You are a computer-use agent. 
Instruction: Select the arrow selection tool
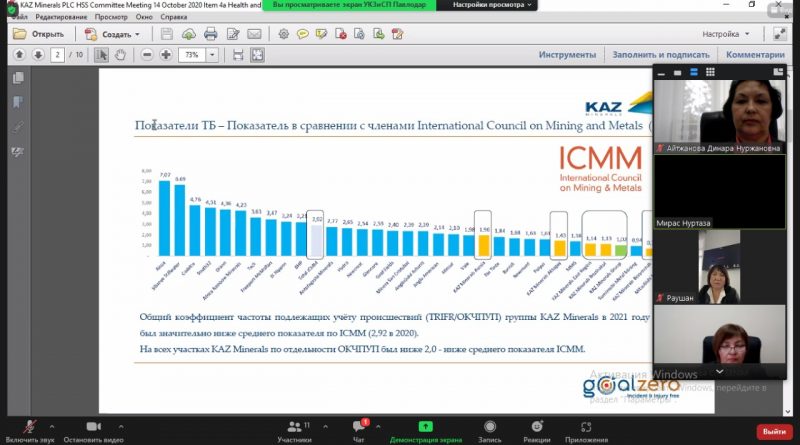(101, 55)
